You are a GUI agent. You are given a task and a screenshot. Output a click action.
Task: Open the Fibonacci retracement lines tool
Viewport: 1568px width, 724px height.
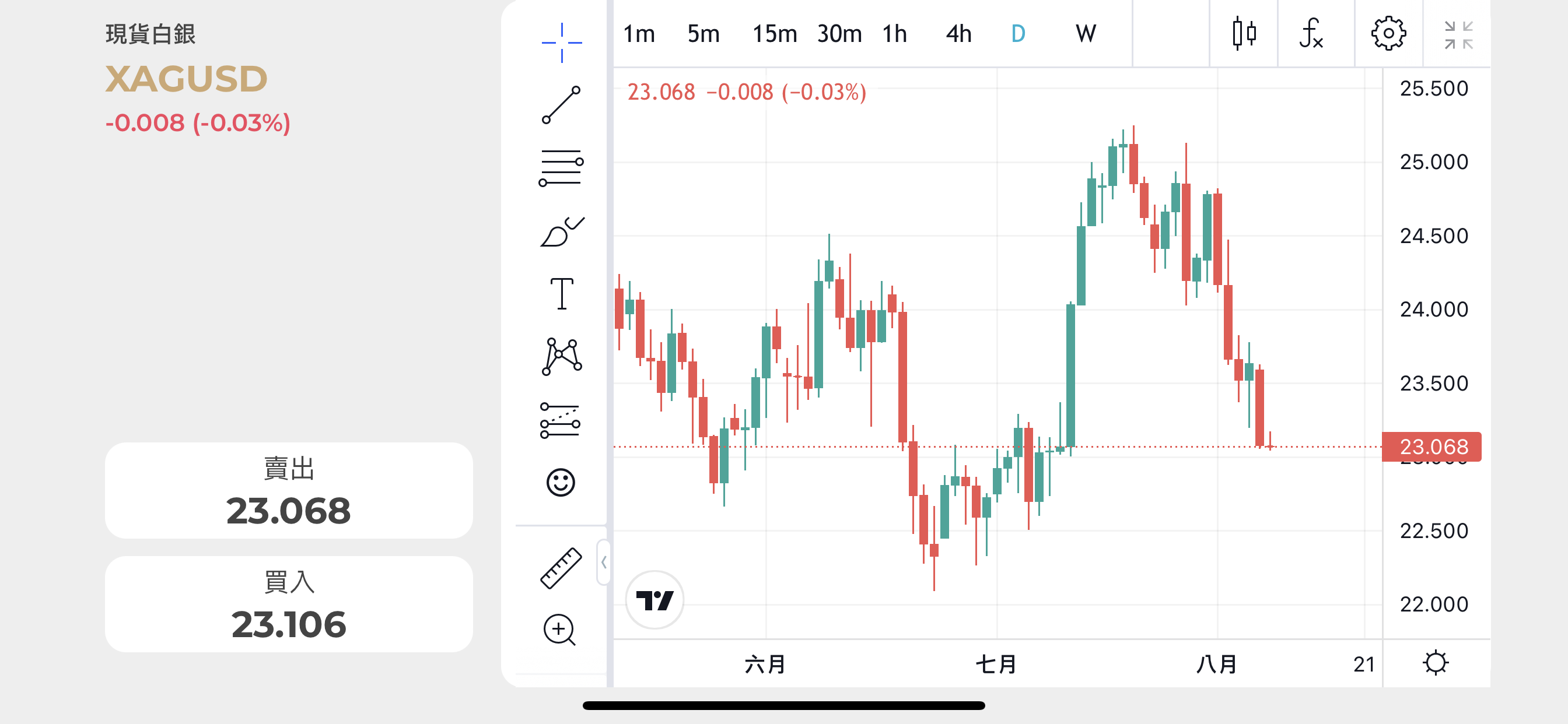click(x=561, y=168)
